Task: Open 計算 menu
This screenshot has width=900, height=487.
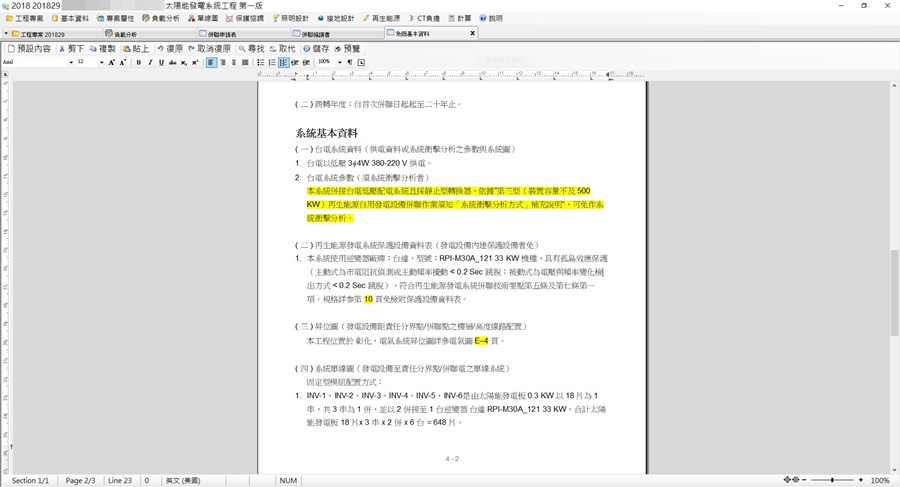Action: point(460,18)
